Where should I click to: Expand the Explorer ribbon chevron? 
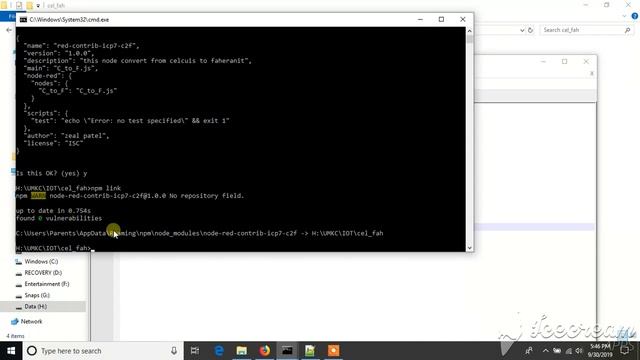click(x=624, y=16)
